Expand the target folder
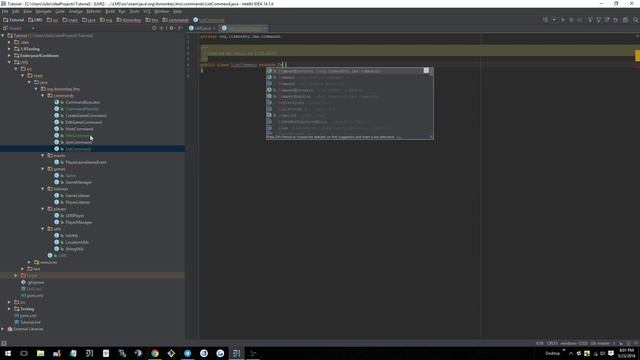 point(16,276)
